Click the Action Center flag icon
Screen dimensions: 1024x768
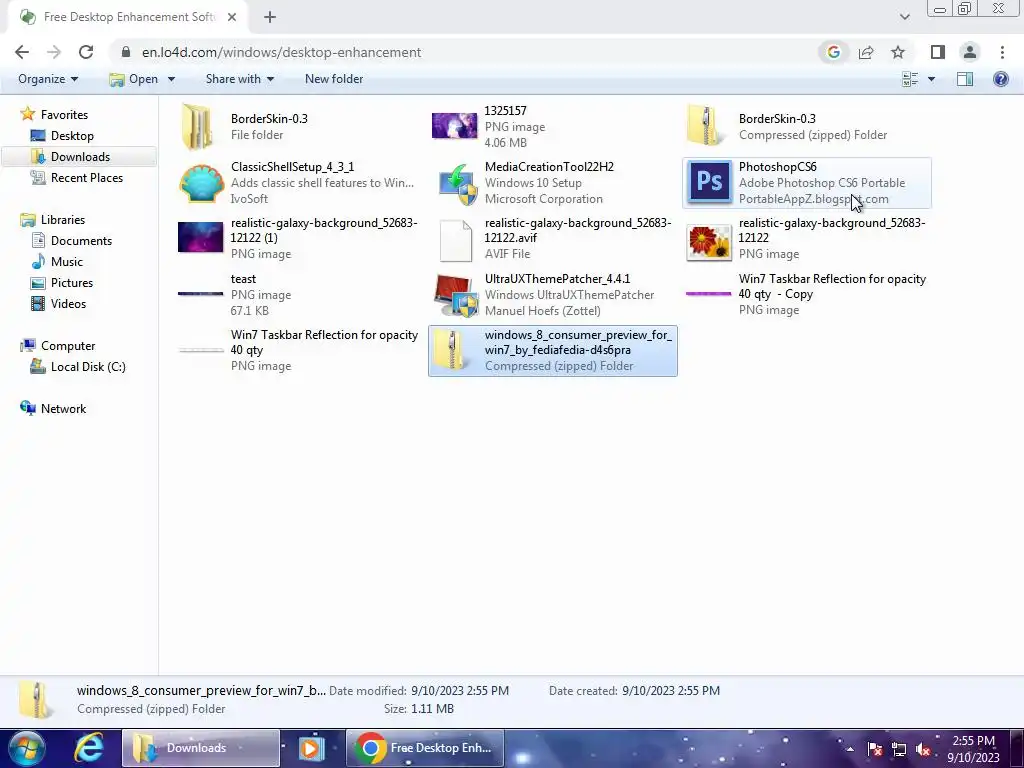[874, 749]
